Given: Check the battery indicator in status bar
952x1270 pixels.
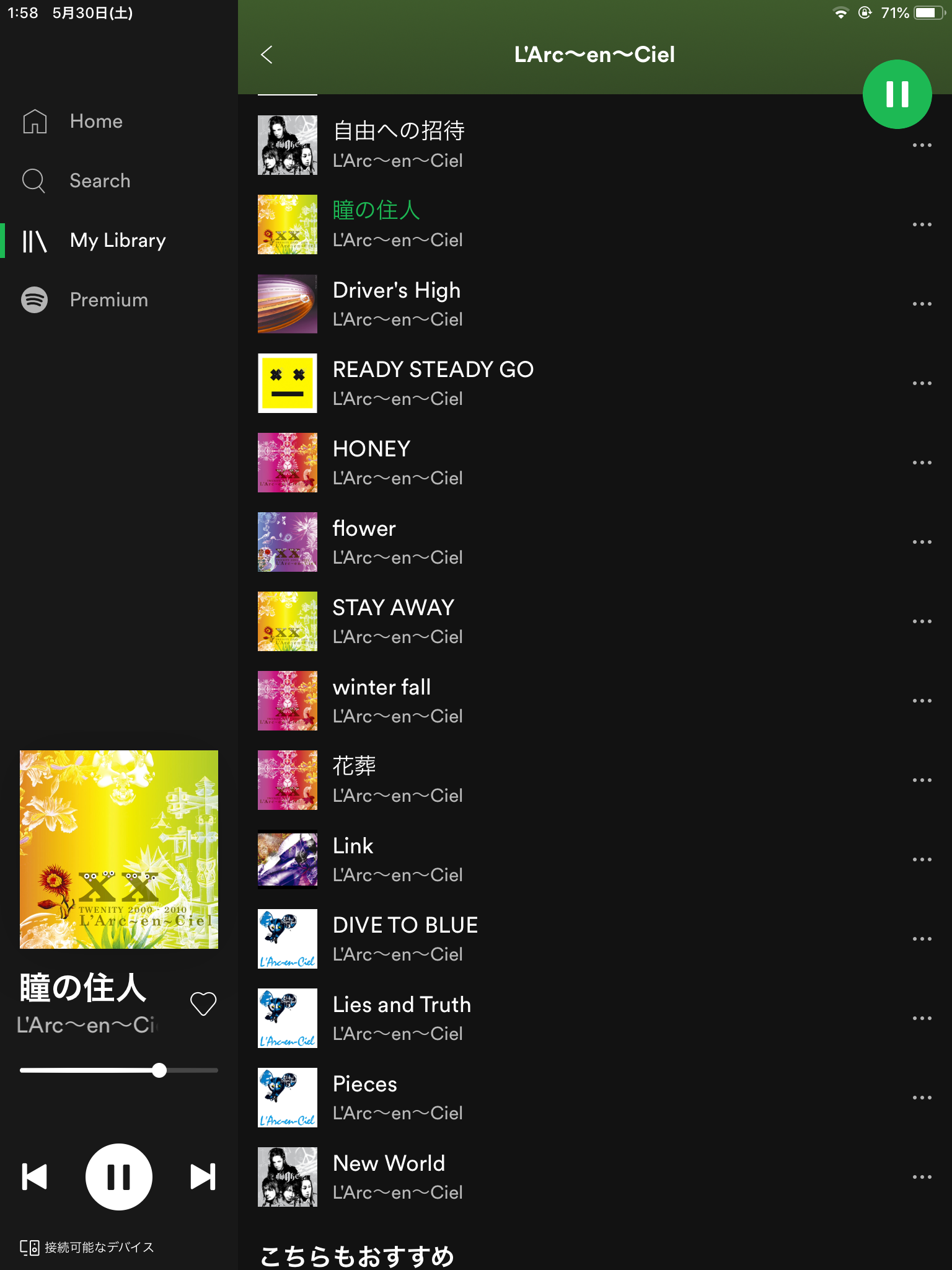Looking at the screenshot, I should pos(928,13).
